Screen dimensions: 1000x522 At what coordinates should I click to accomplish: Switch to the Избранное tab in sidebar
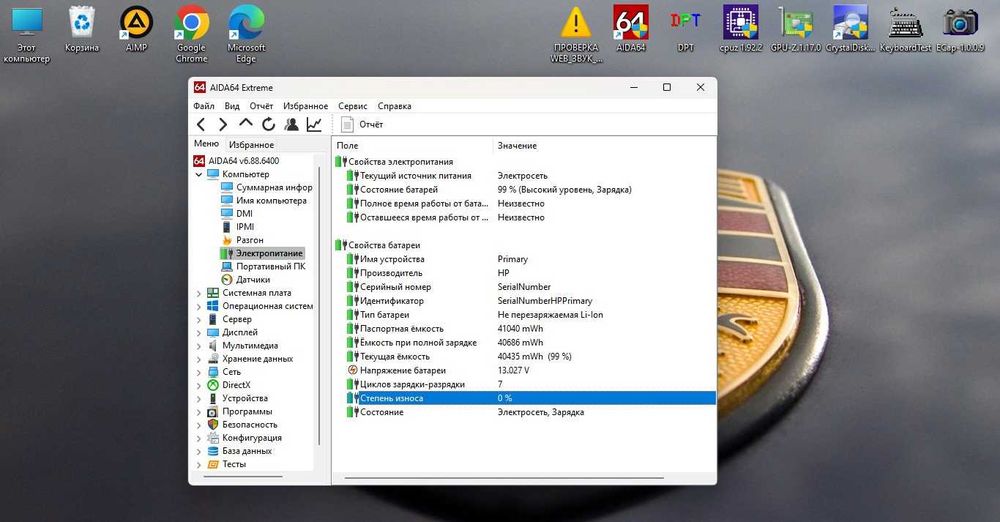tap(251, 145)
